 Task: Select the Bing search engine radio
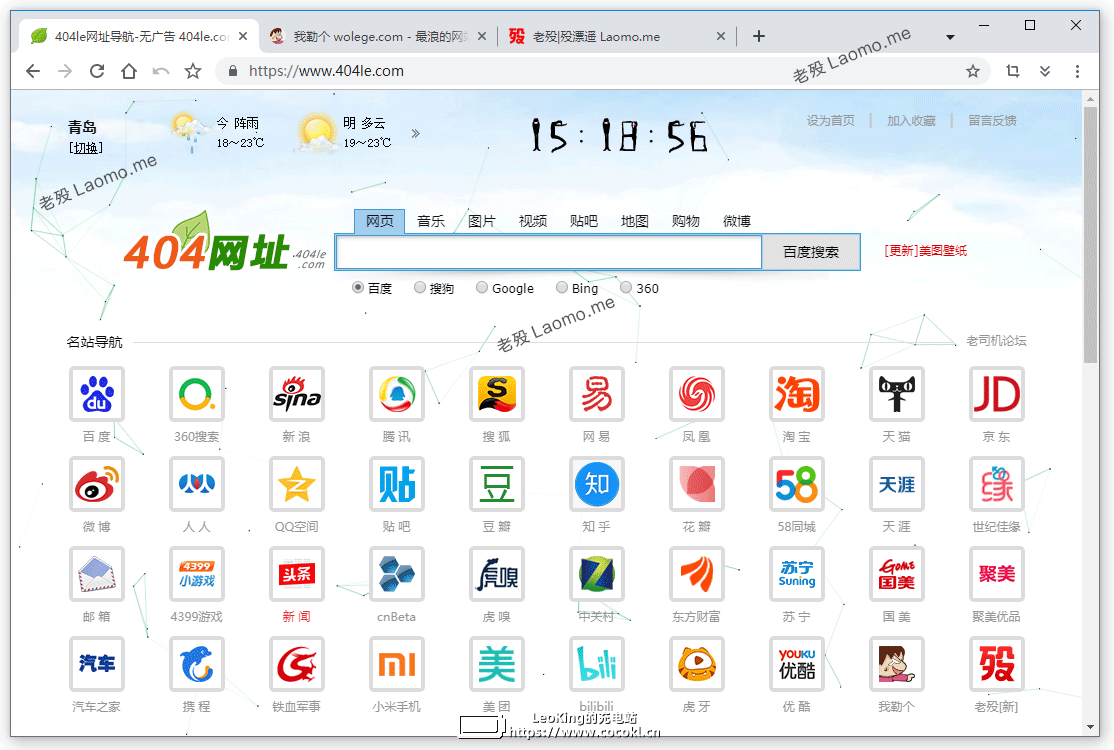[x=562, y=288]
